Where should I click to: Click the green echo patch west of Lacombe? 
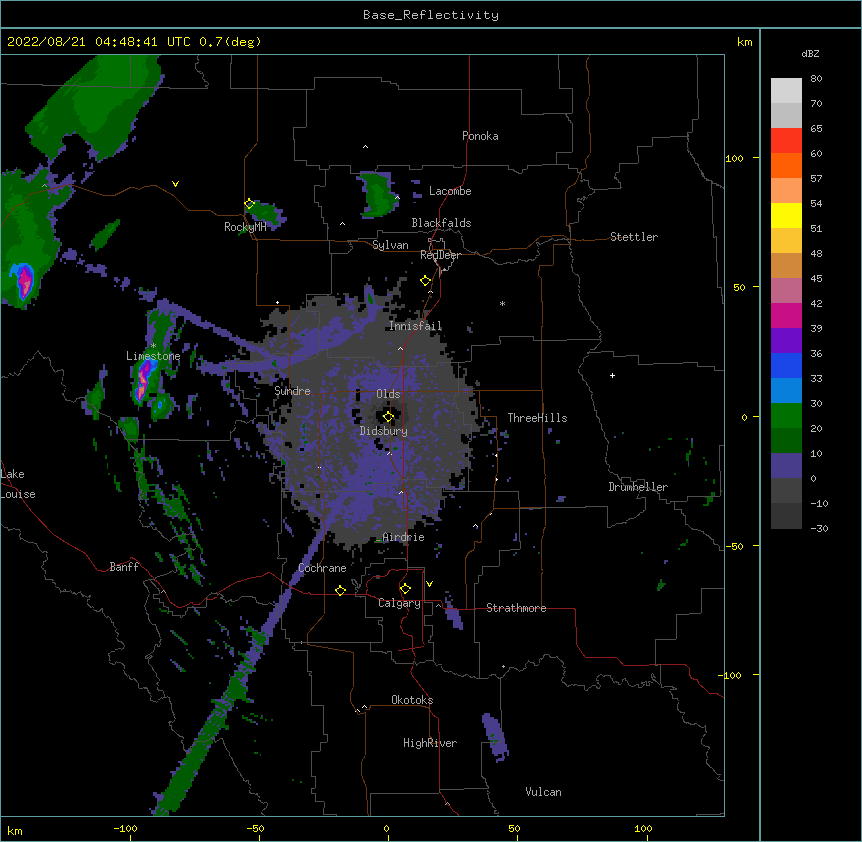click(x=378, y=195)
